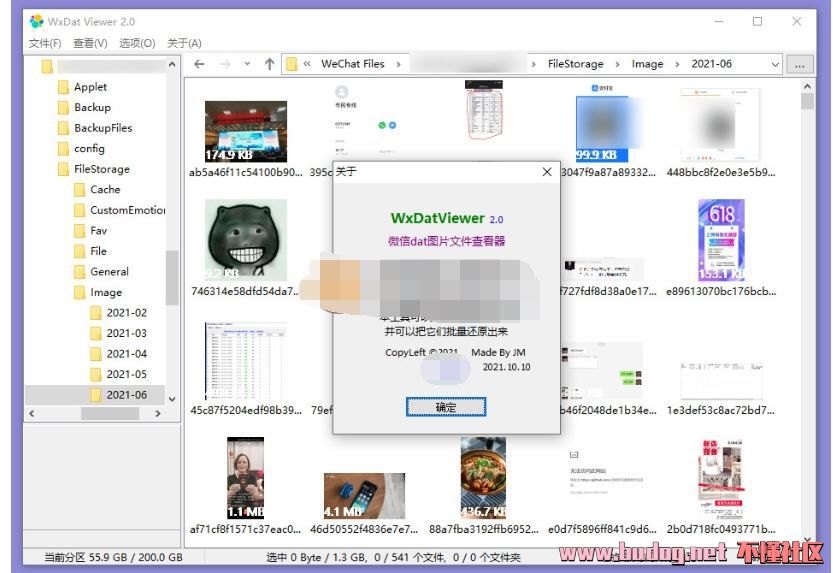
Task: Click the 当前分区 55.9 GB status text
Action: point(113,557)
